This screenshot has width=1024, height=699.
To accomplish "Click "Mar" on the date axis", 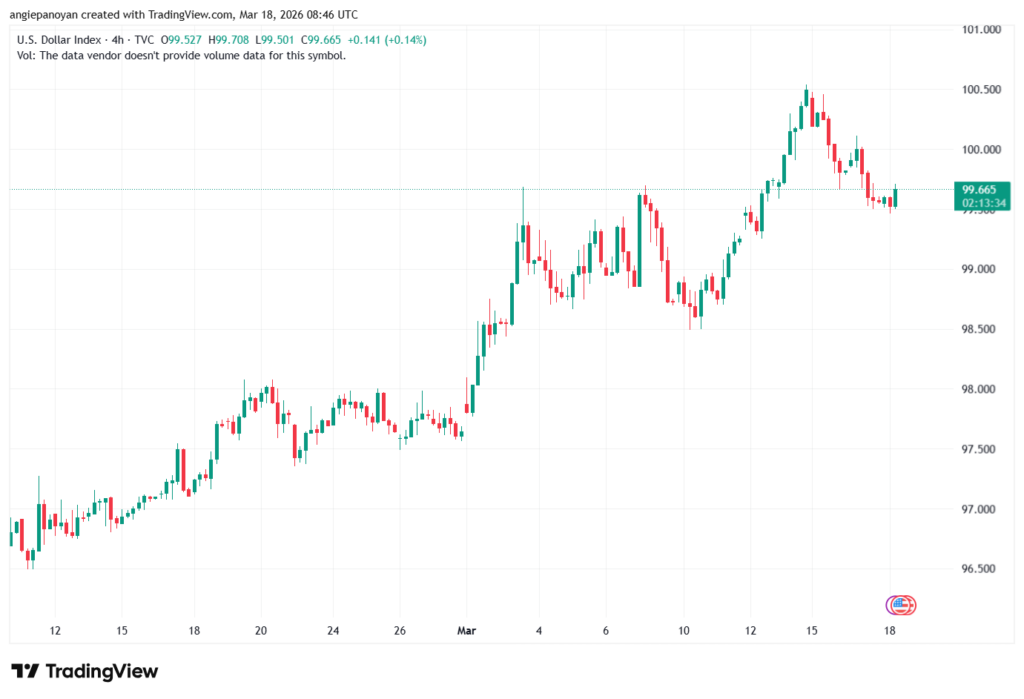I will click(466, 631).
